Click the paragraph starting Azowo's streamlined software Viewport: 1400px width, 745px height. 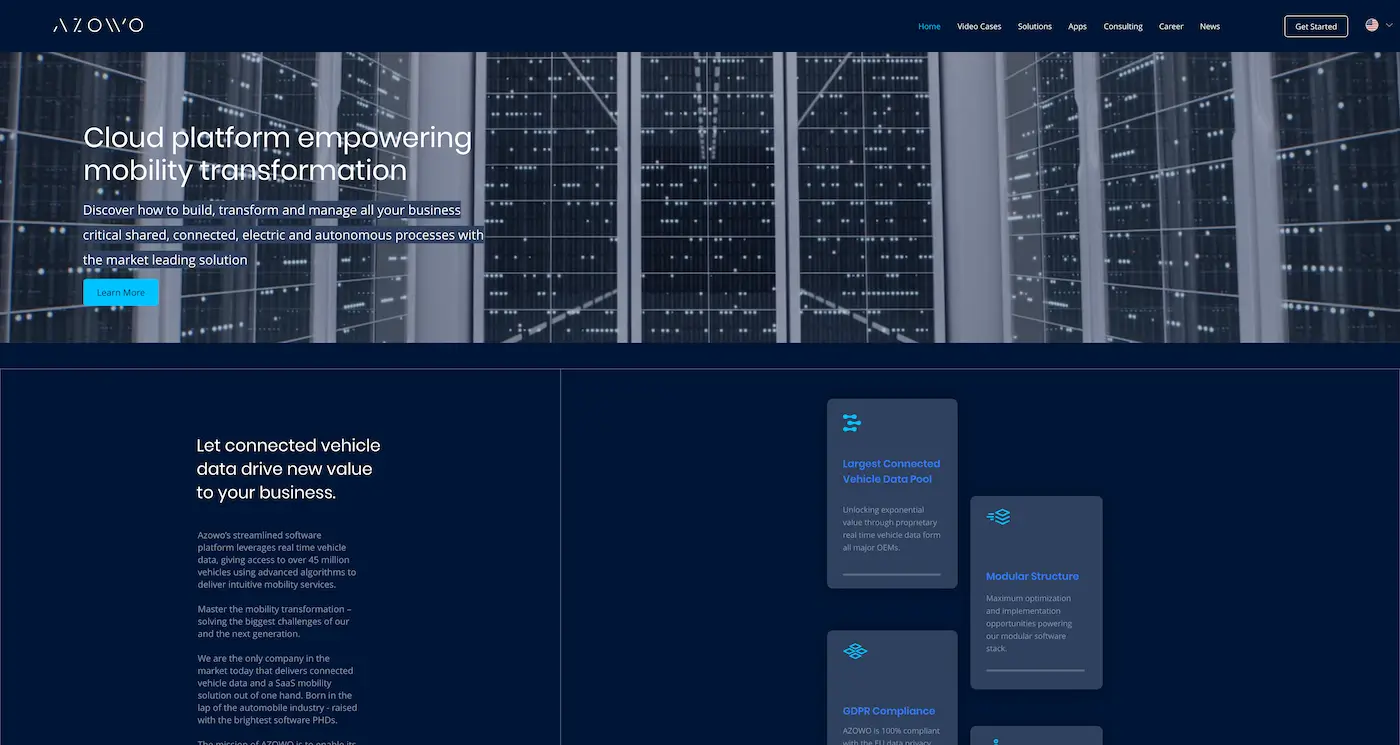[277, 560]
